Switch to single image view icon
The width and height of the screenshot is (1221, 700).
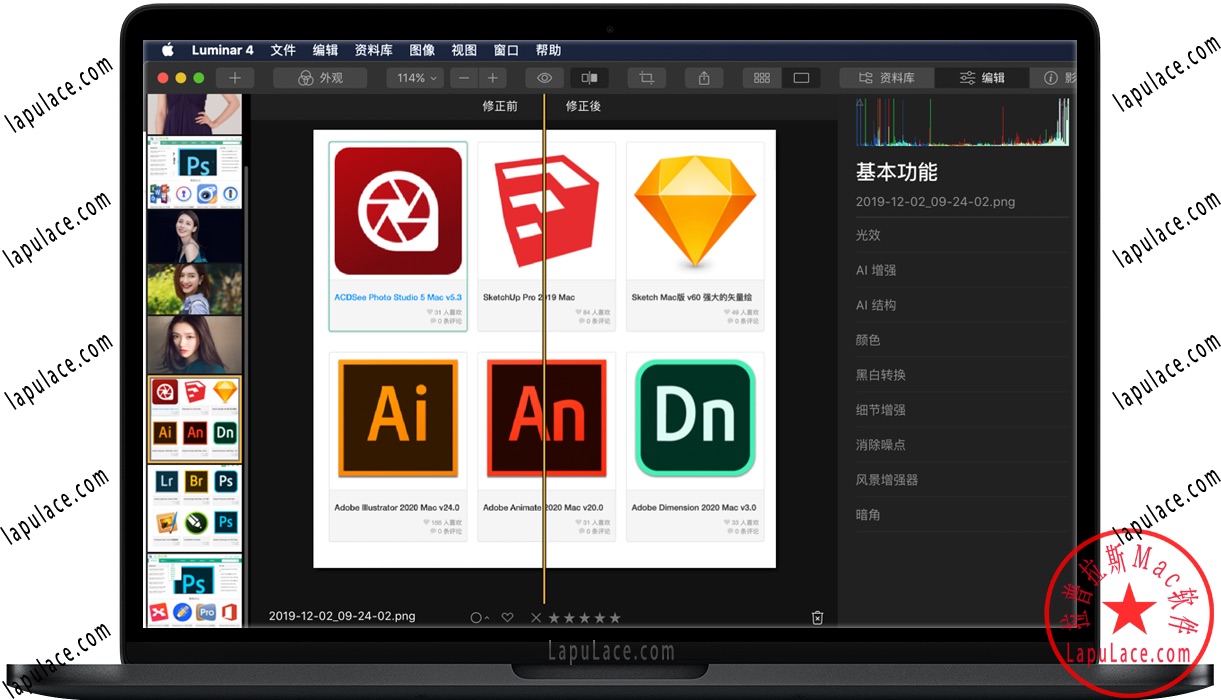(803, 77)
